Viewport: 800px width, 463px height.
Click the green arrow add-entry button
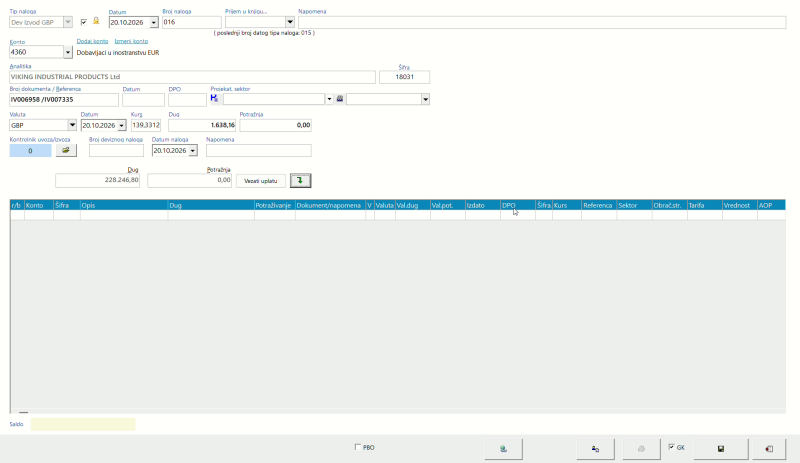pyautogui.click(x=300, y=180)
